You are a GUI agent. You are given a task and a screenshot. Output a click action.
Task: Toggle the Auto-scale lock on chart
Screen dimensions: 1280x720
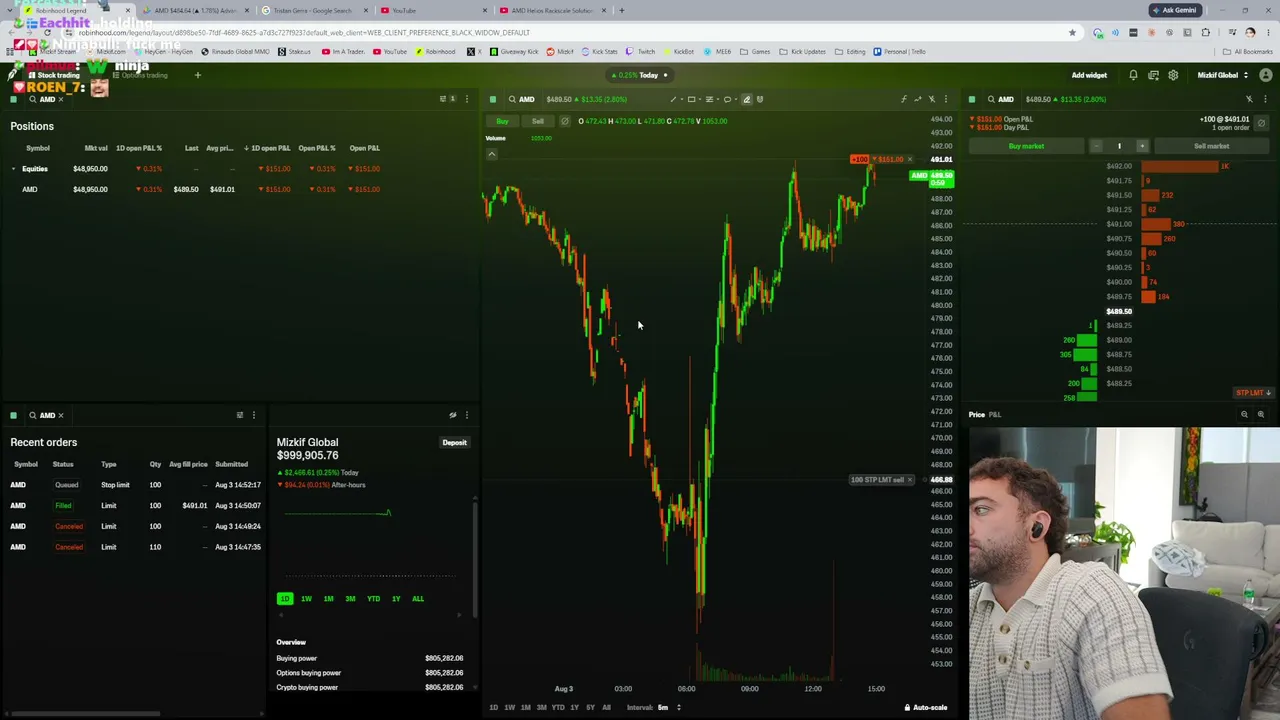[x=926, y=707]
